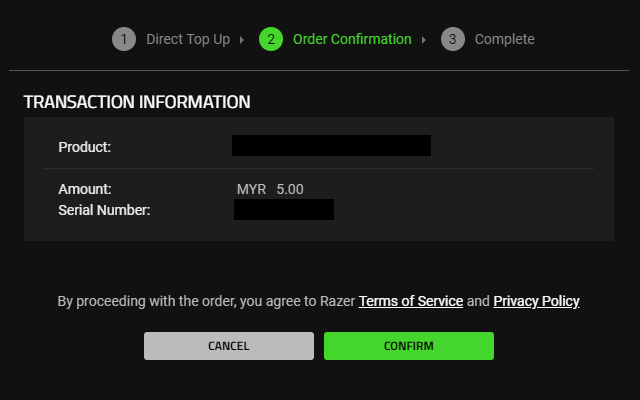Click the Complete step label
Screen dimensions: 640x400
[x=504, y=39]
